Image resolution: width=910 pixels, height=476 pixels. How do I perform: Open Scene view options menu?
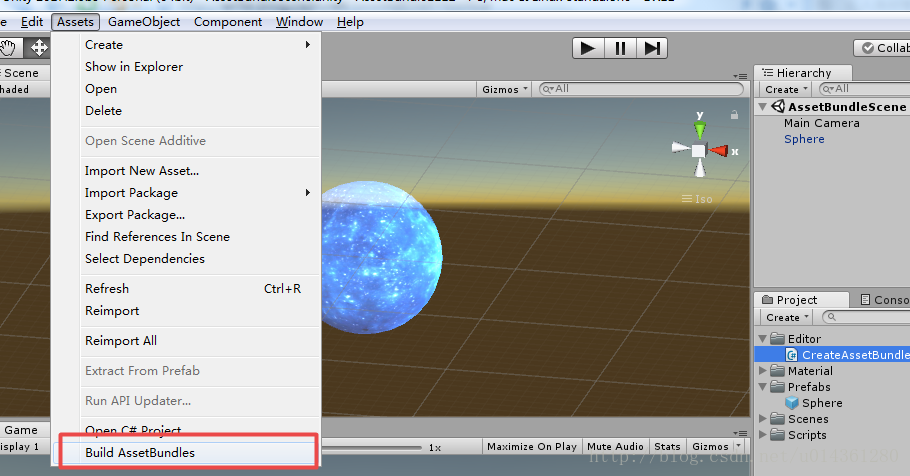coord(740,76)
